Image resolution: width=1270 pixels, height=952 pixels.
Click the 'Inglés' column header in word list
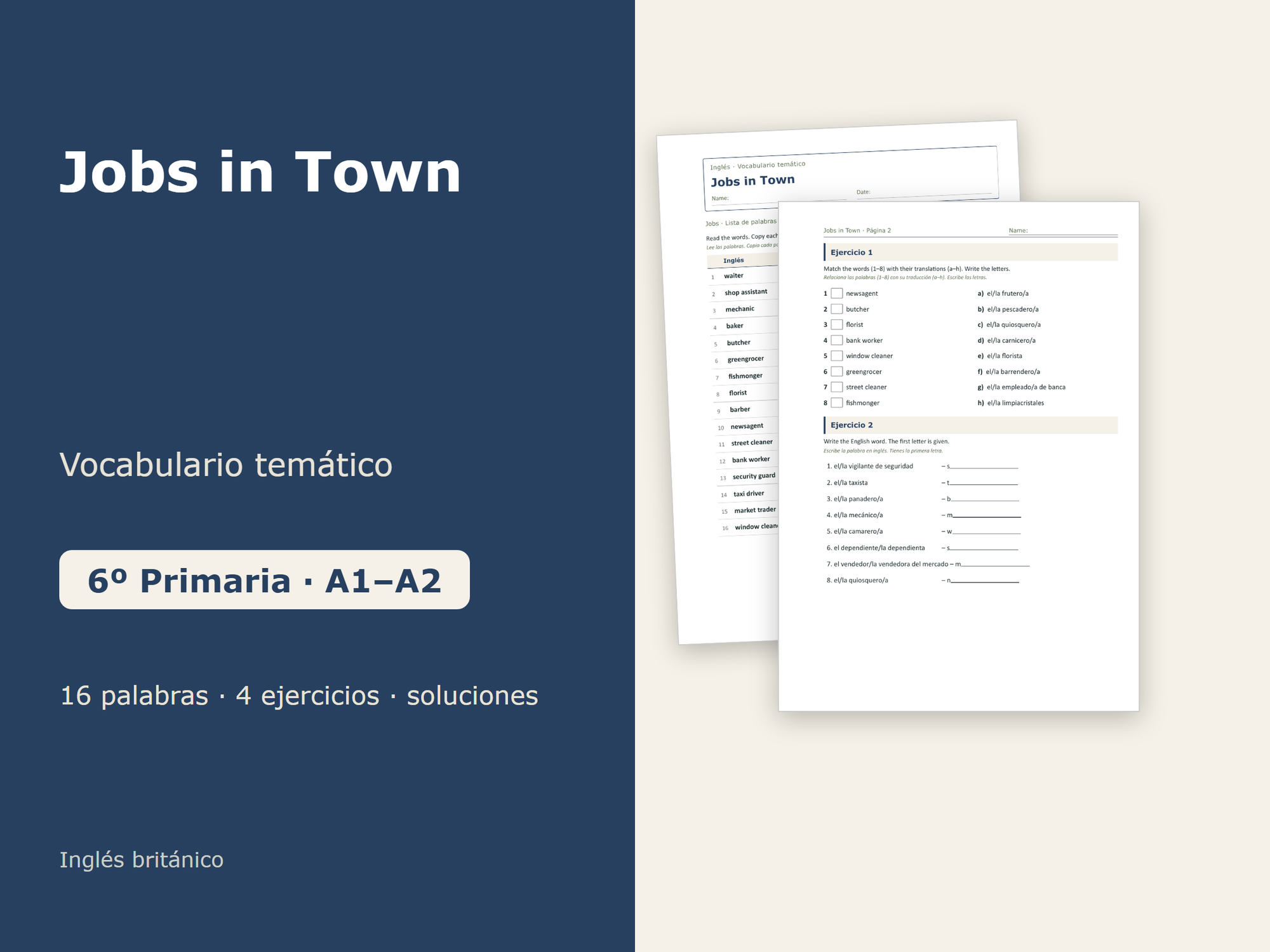733,260
